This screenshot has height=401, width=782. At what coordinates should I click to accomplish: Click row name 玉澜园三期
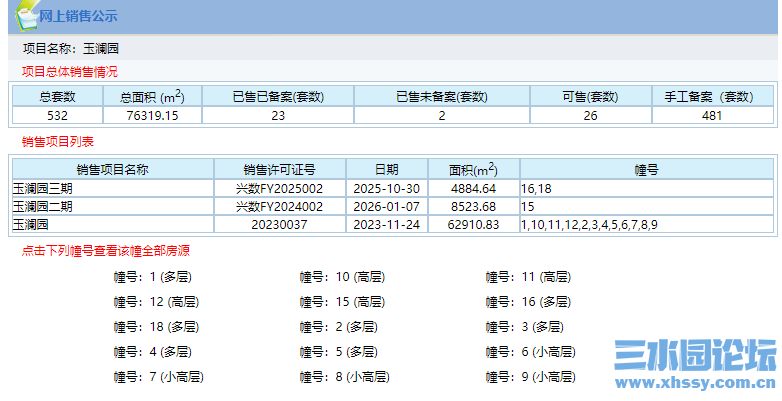click(x=43, y=189)
